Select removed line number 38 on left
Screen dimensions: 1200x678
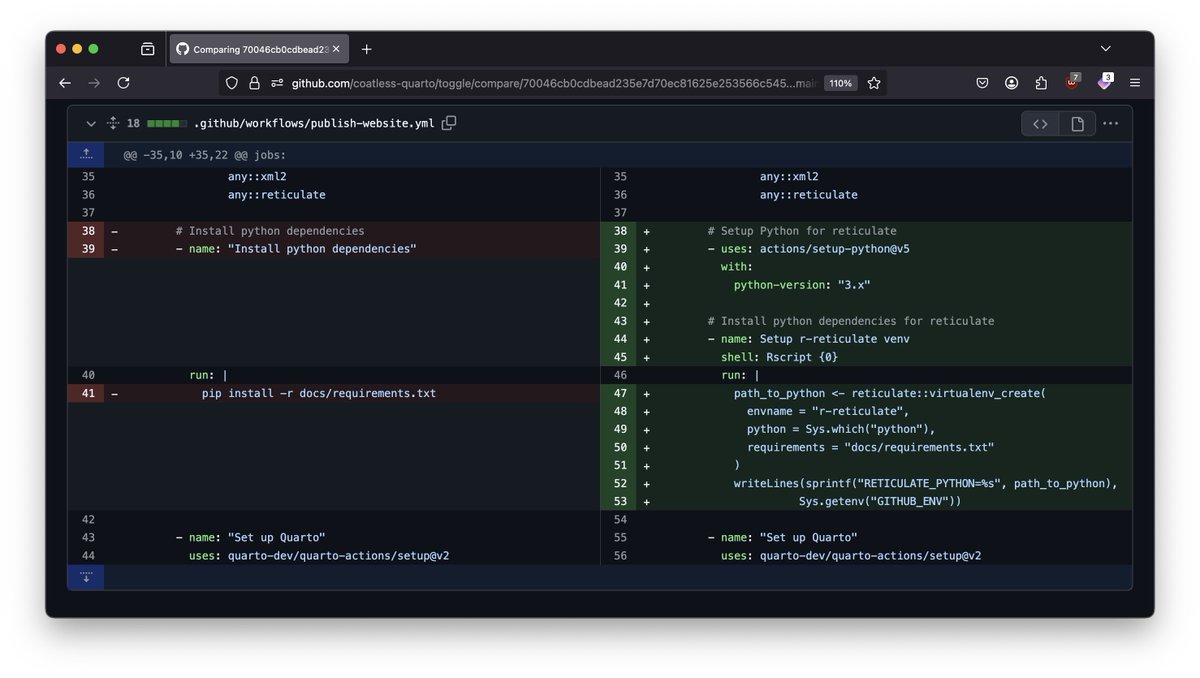(x=86, y=231)
